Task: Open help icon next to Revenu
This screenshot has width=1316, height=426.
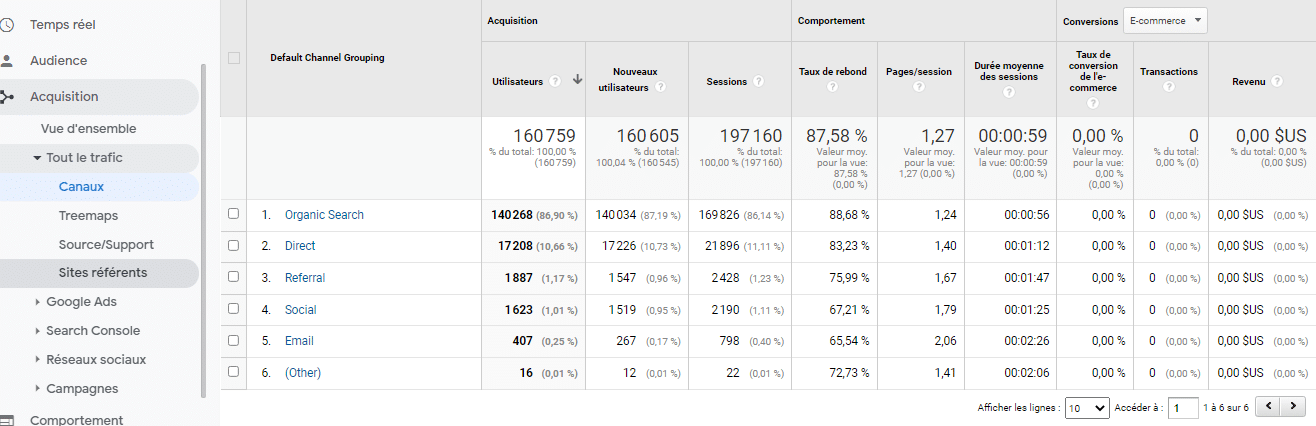Action: 1277,81
